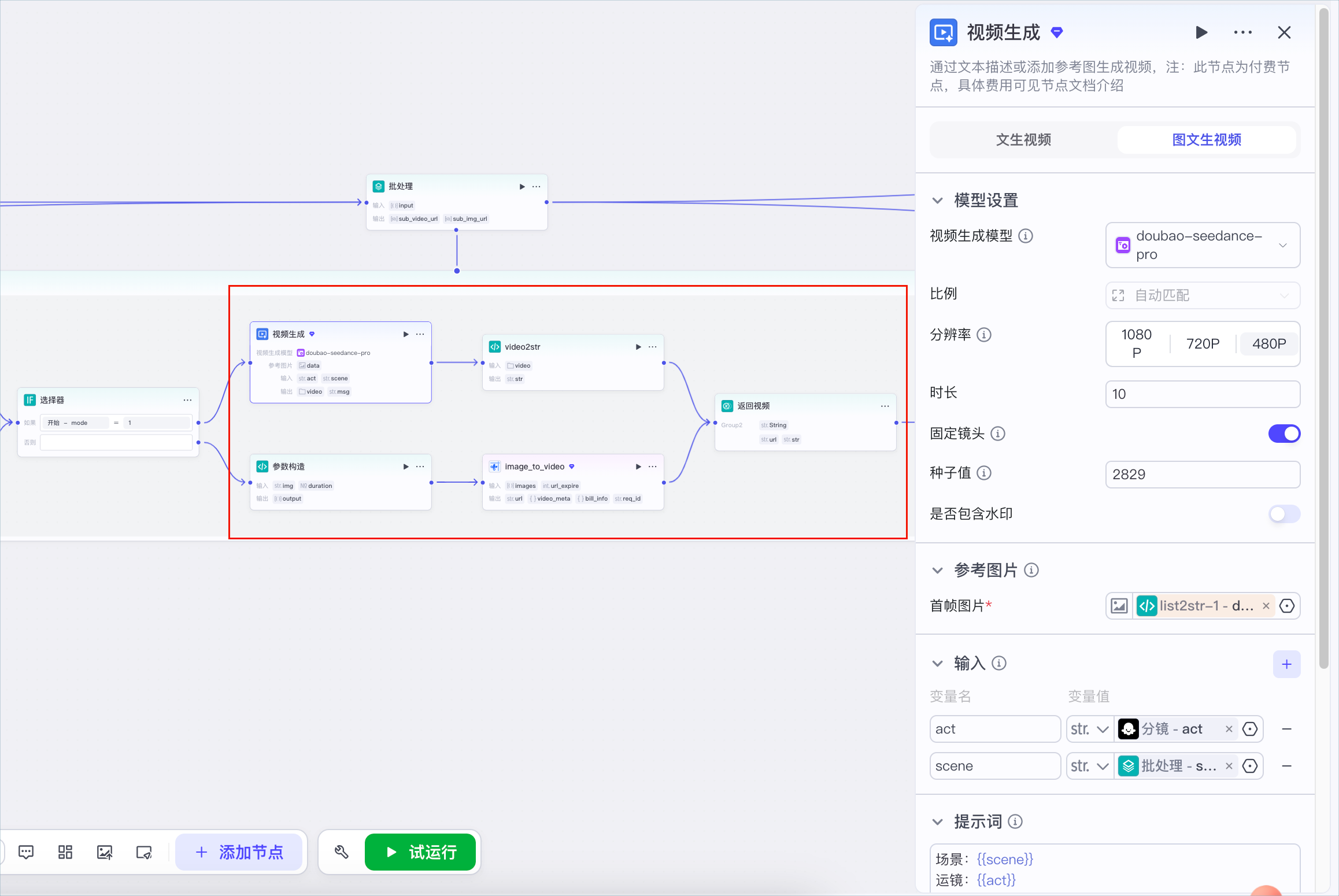The height and width of the screenshot is (896, 1339).
Task: Disable the 固定镜头 toggle
Action: 1284,434
